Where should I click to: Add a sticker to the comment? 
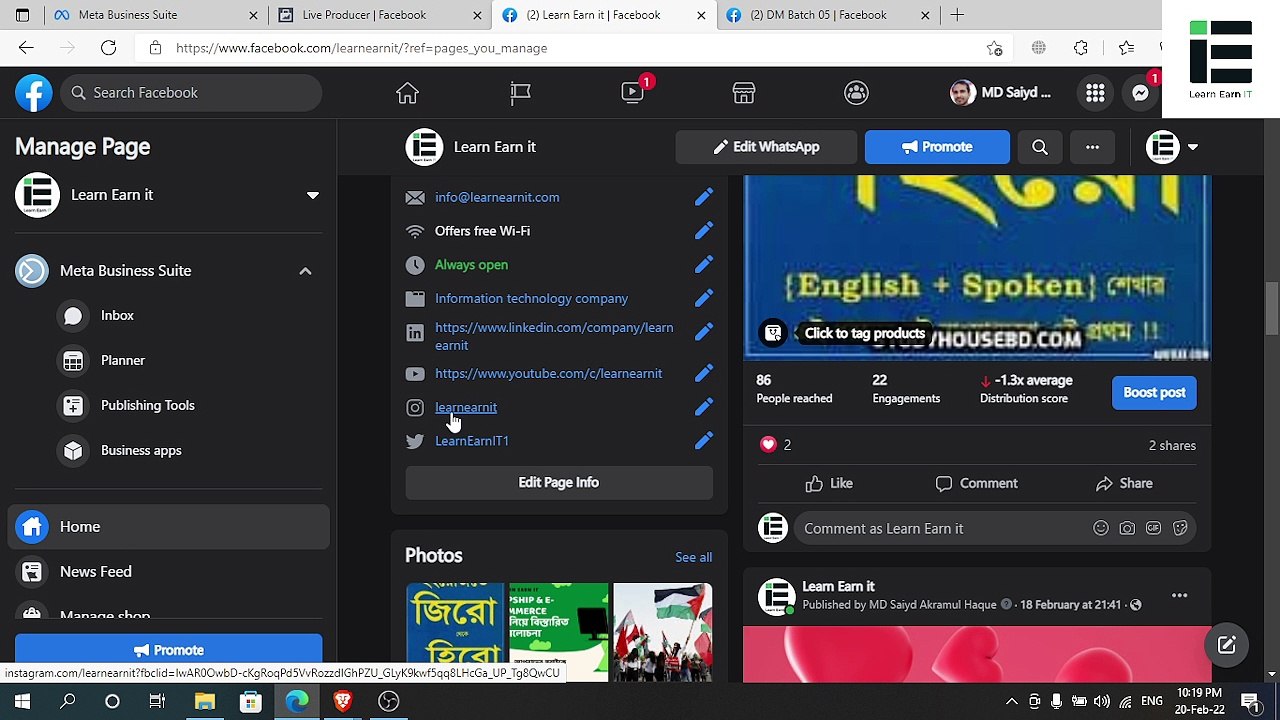(1180, 528)
